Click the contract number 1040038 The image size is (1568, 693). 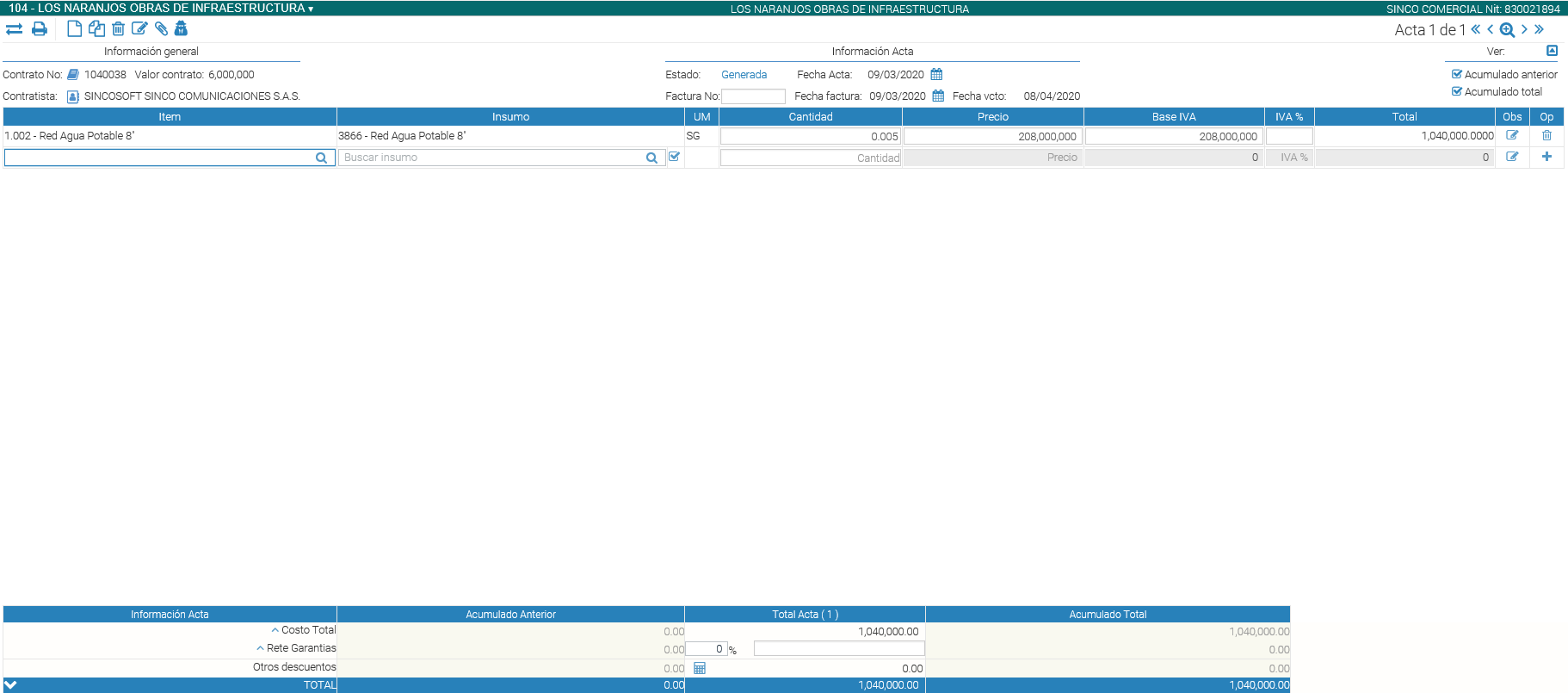105,75
